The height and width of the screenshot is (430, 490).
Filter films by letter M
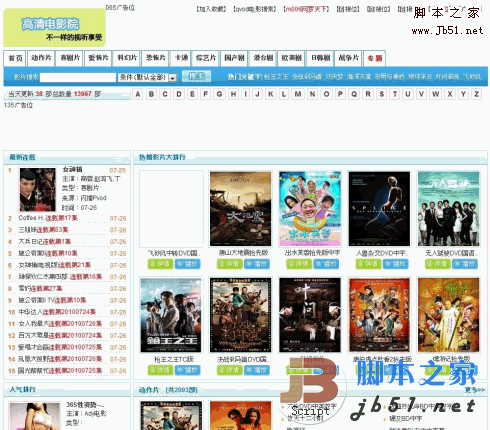coord(298,94)
